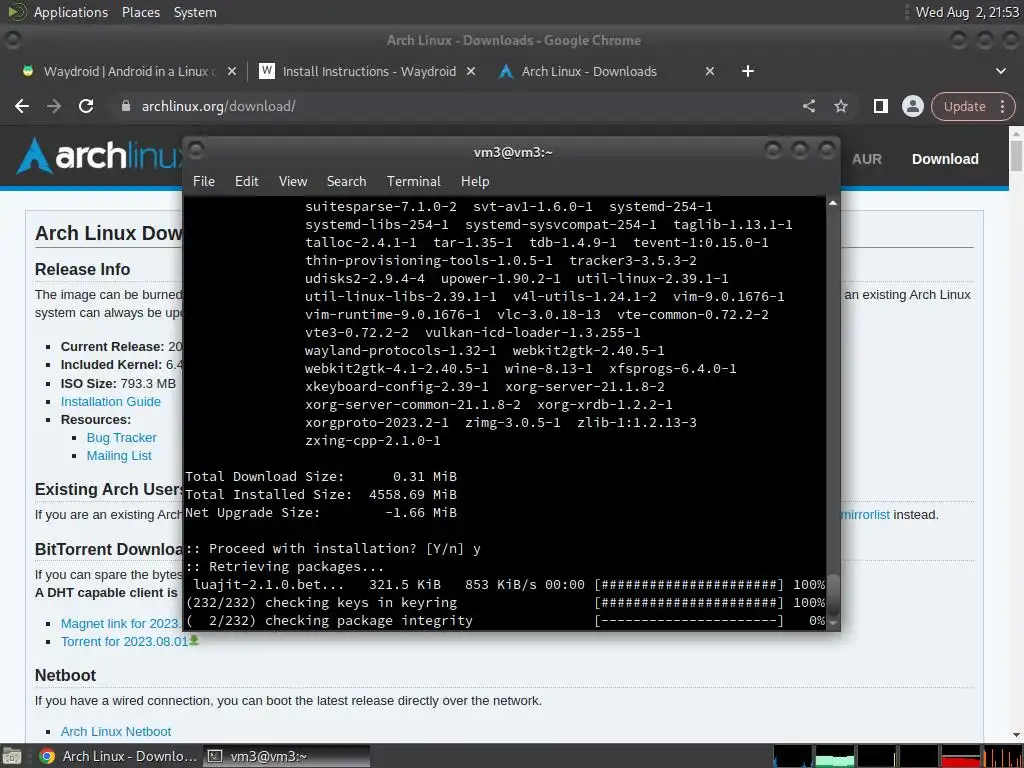Click the mirrorlist link
This screenshot has height=768, width=1024.
click(865, 515)
